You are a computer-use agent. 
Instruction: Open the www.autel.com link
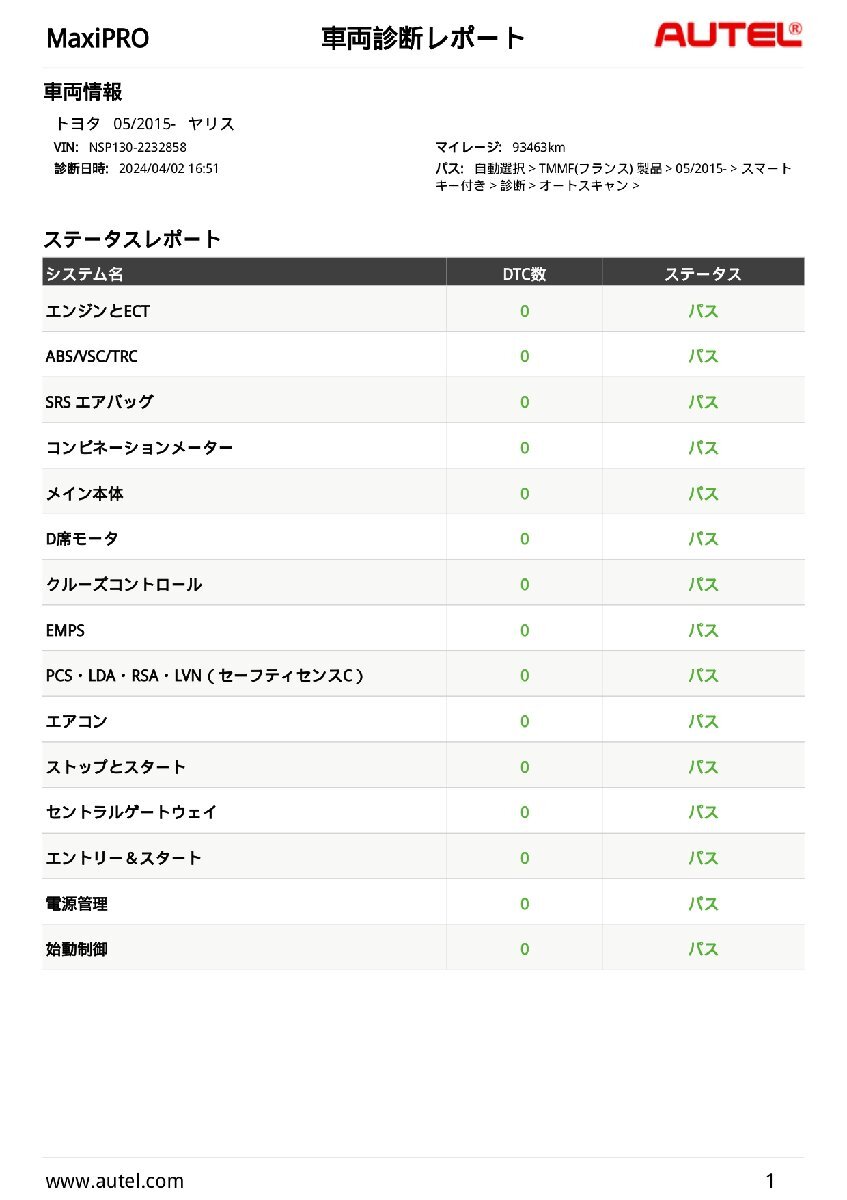[115, 1181]
